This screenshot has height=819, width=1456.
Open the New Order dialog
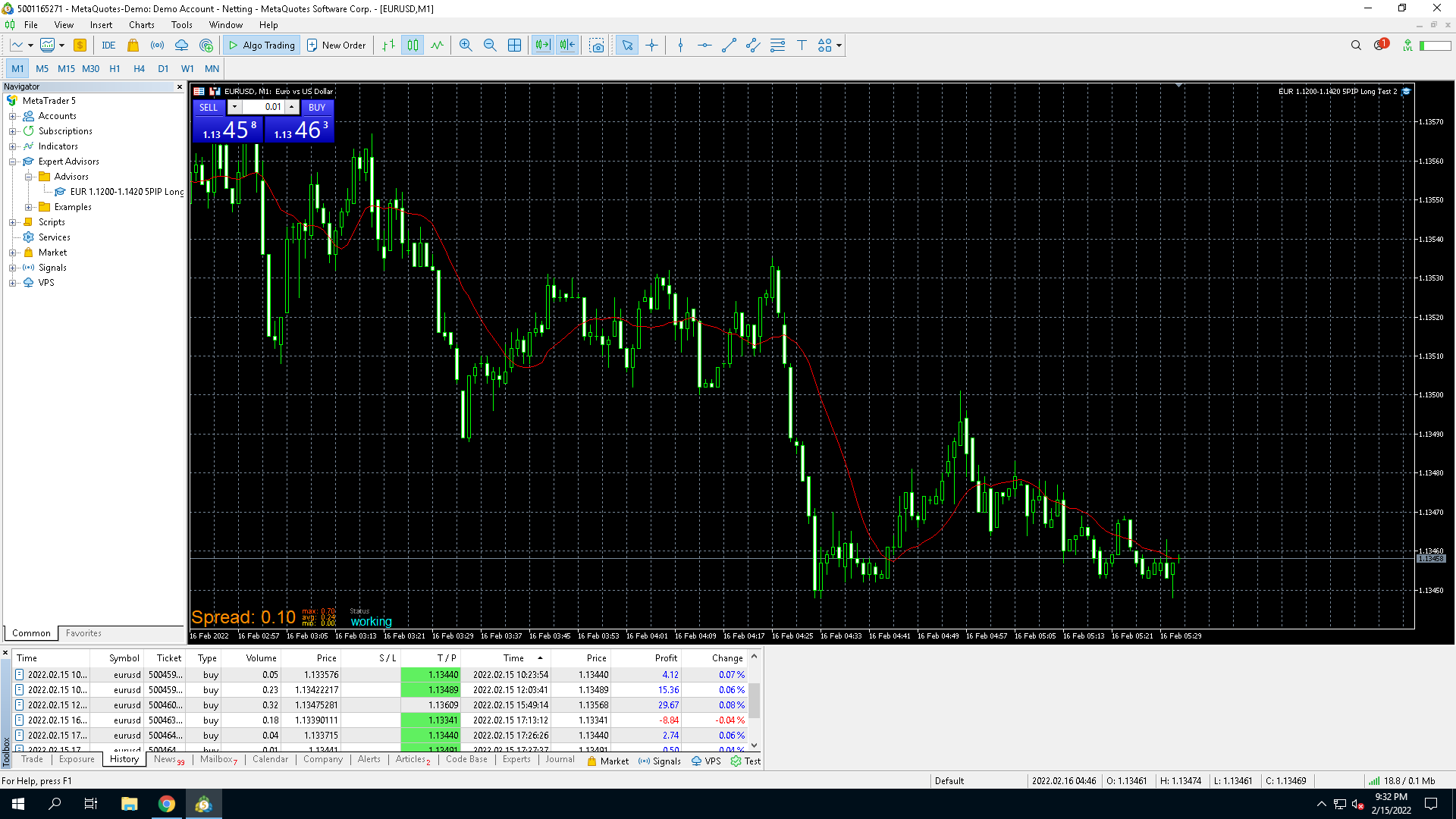[x=337, y=45]
